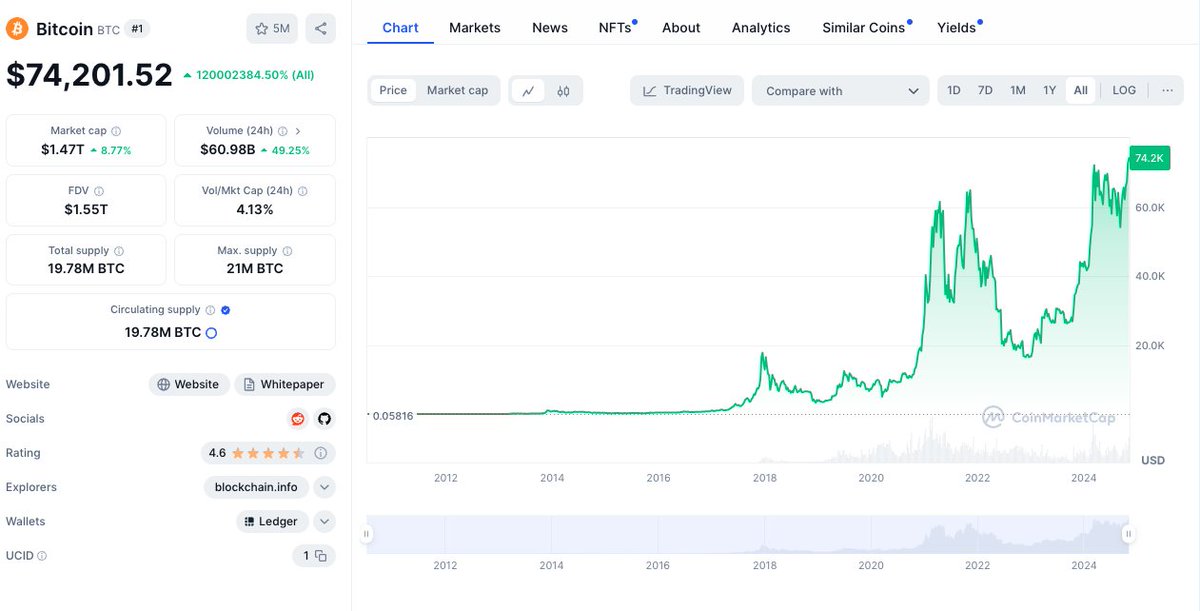This screenshot has width=1200, height=611.
Task: Click the verified badge beside Circulating supply
Action: point(226,310)
